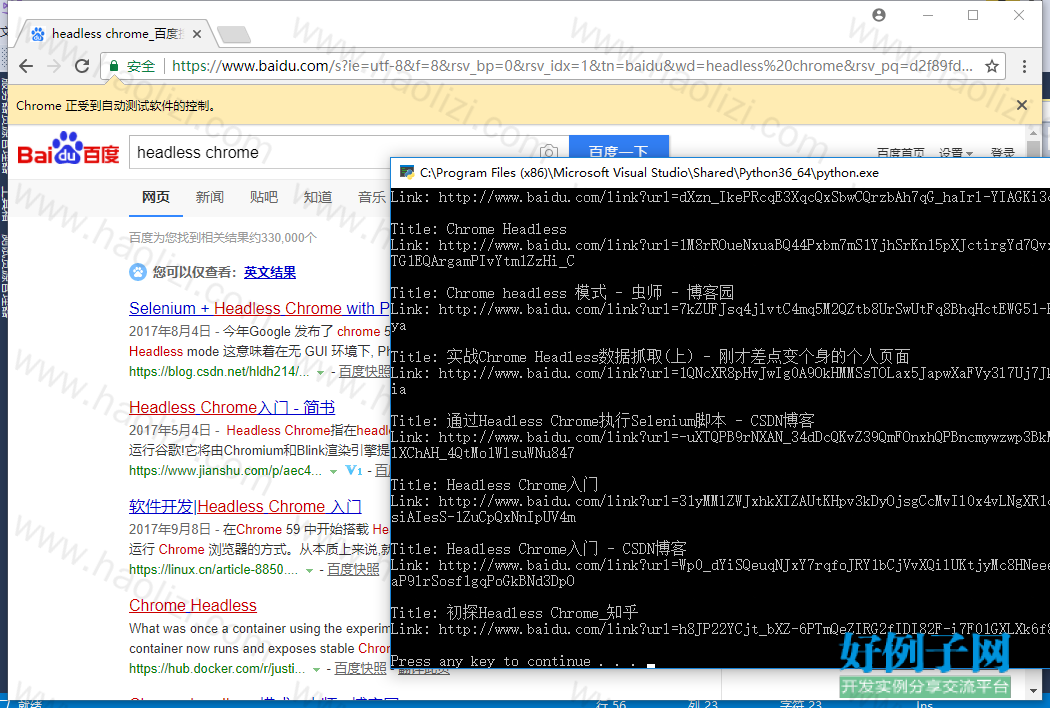
Task: Click the https://blog.csdn.net/hldh214 URL
Action: (219, 372)
